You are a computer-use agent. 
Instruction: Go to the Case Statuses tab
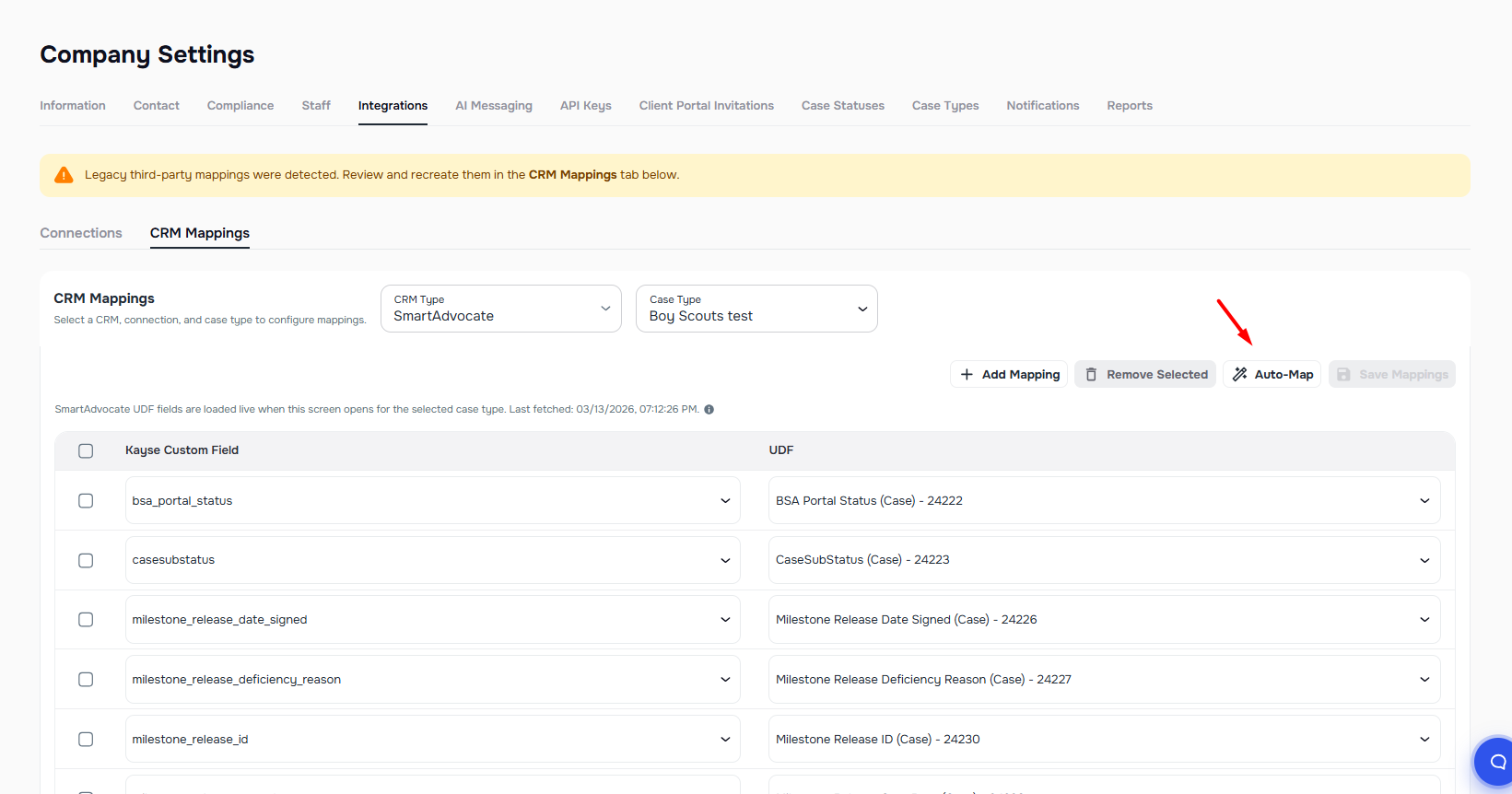(842, 106)
